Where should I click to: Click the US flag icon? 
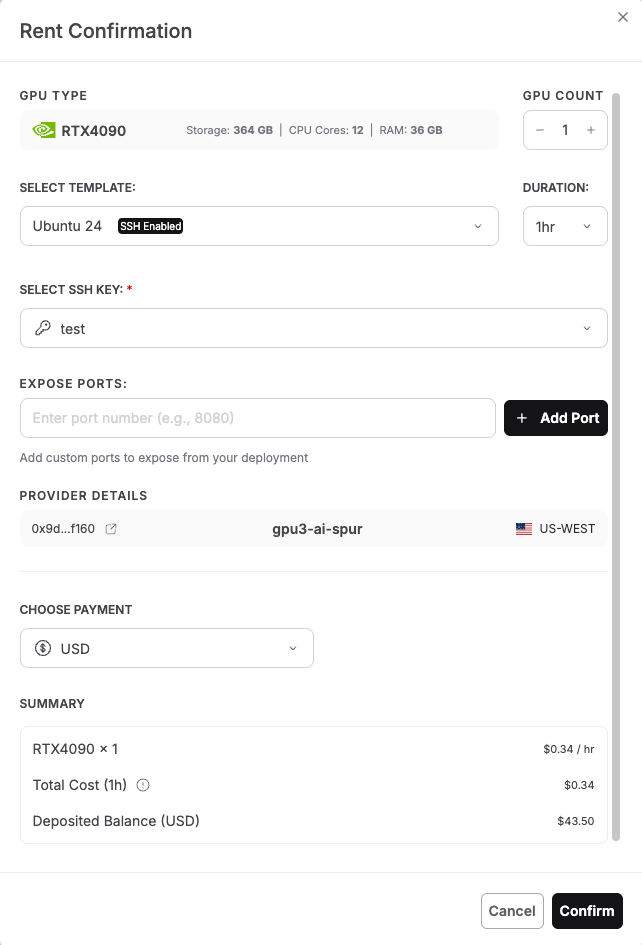[x=524, y=529]
